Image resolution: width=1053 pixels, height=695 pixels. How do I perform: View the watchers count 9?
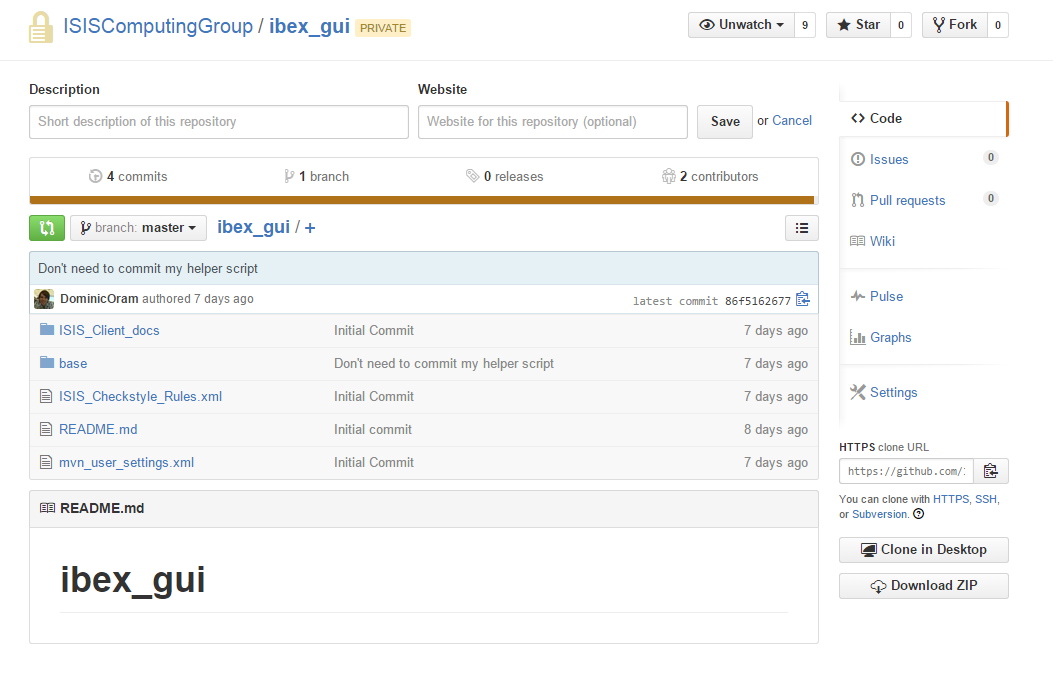pos(805,25)
